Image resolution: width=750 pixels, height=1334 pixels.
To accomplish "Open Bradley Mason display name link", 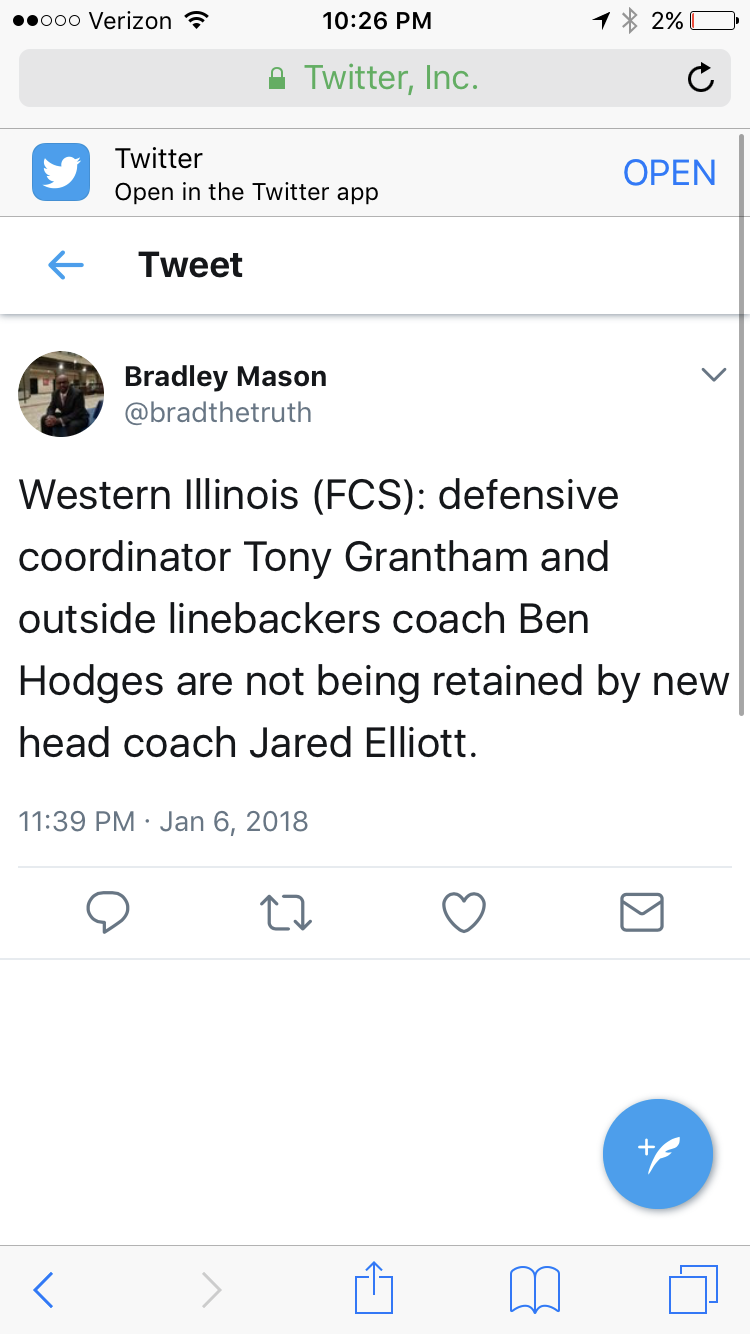I will coord(225,377).
